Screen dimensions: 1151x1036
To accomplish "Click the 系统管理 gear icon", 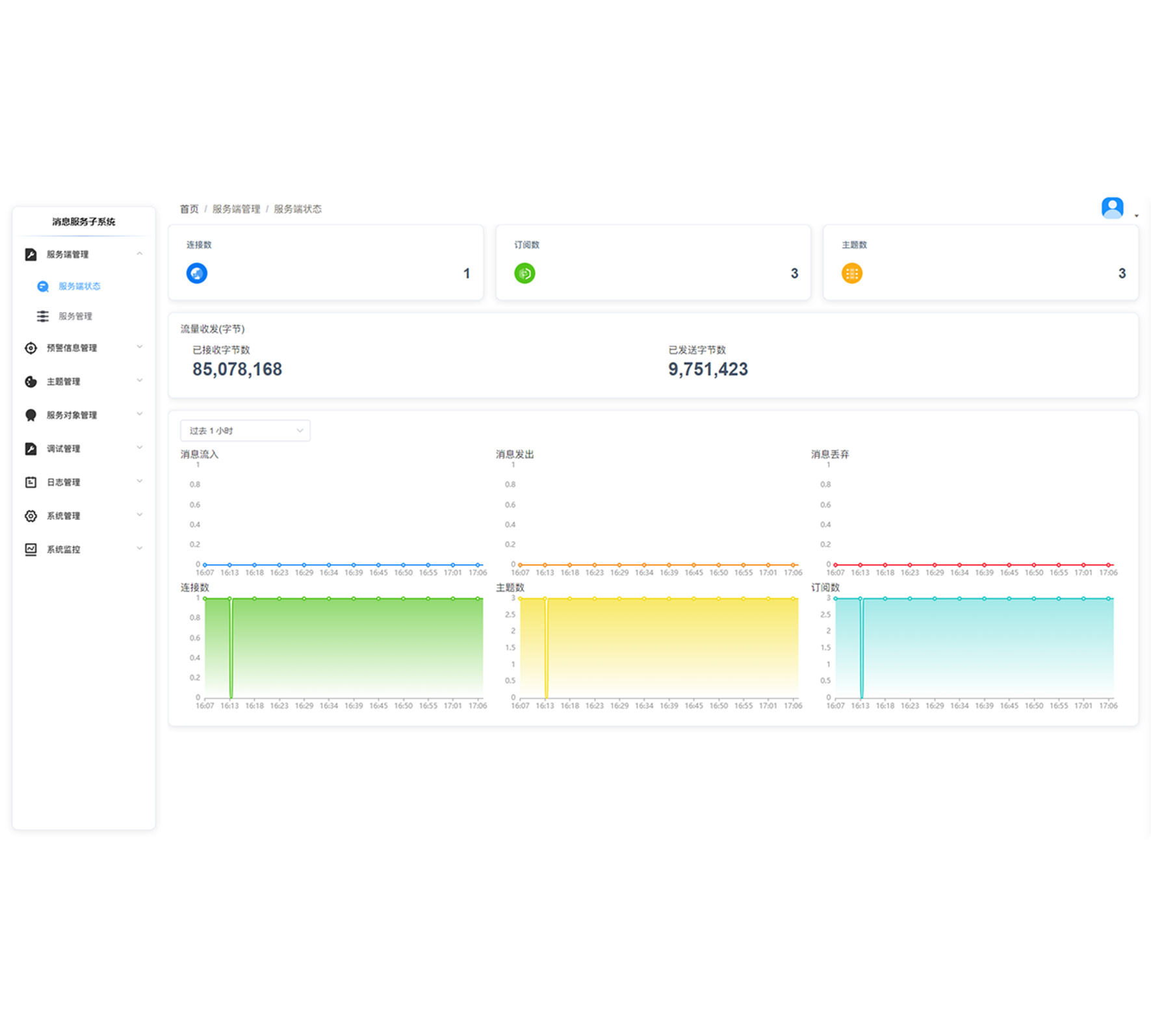I will [x=31, y=516].
